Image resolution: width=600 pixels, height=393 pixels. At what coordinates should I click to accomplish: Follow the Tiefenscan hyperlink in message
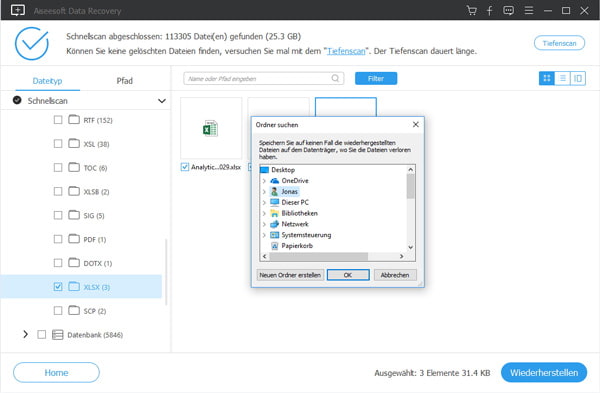[346, 51]
